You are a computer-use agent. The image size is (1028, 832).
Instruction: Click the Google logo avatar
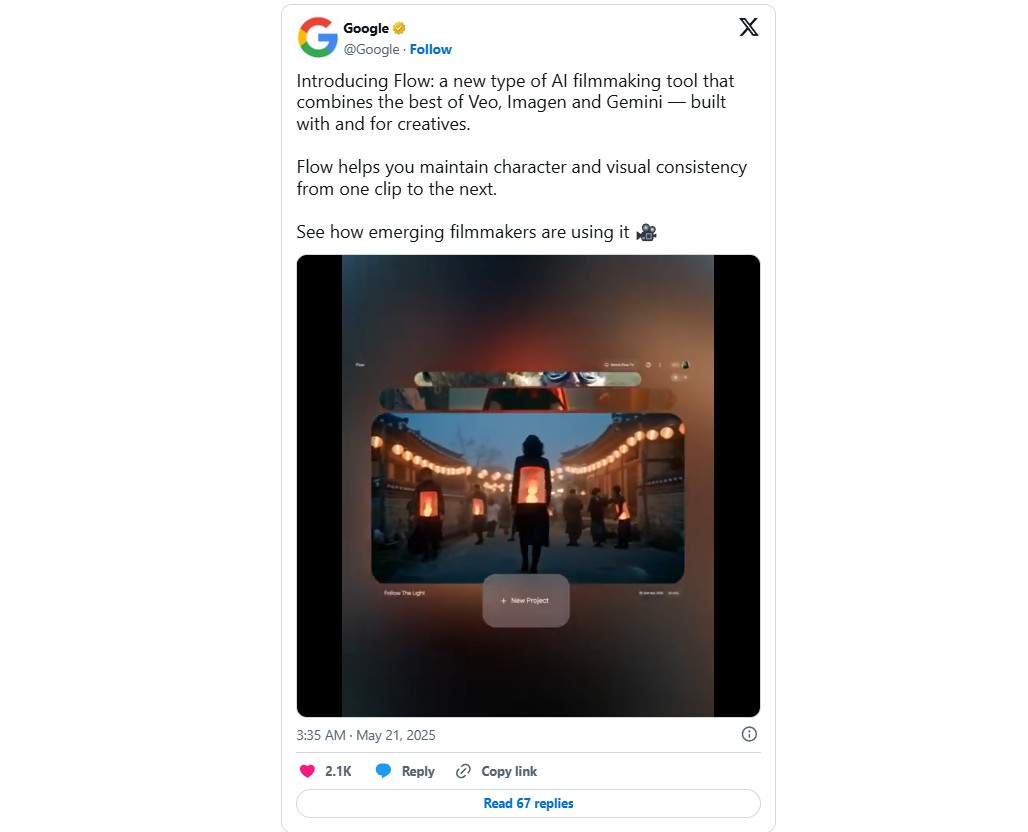[x=317, y=37]
